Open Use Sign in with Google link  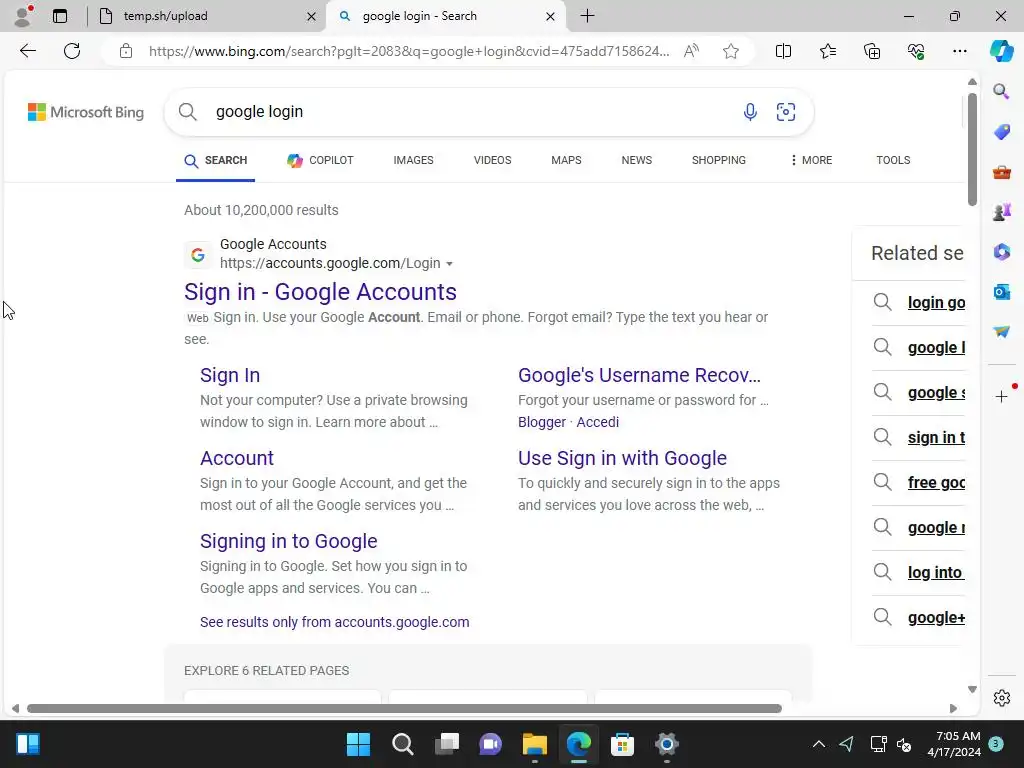pyautogui.click(x=622, y=458)
